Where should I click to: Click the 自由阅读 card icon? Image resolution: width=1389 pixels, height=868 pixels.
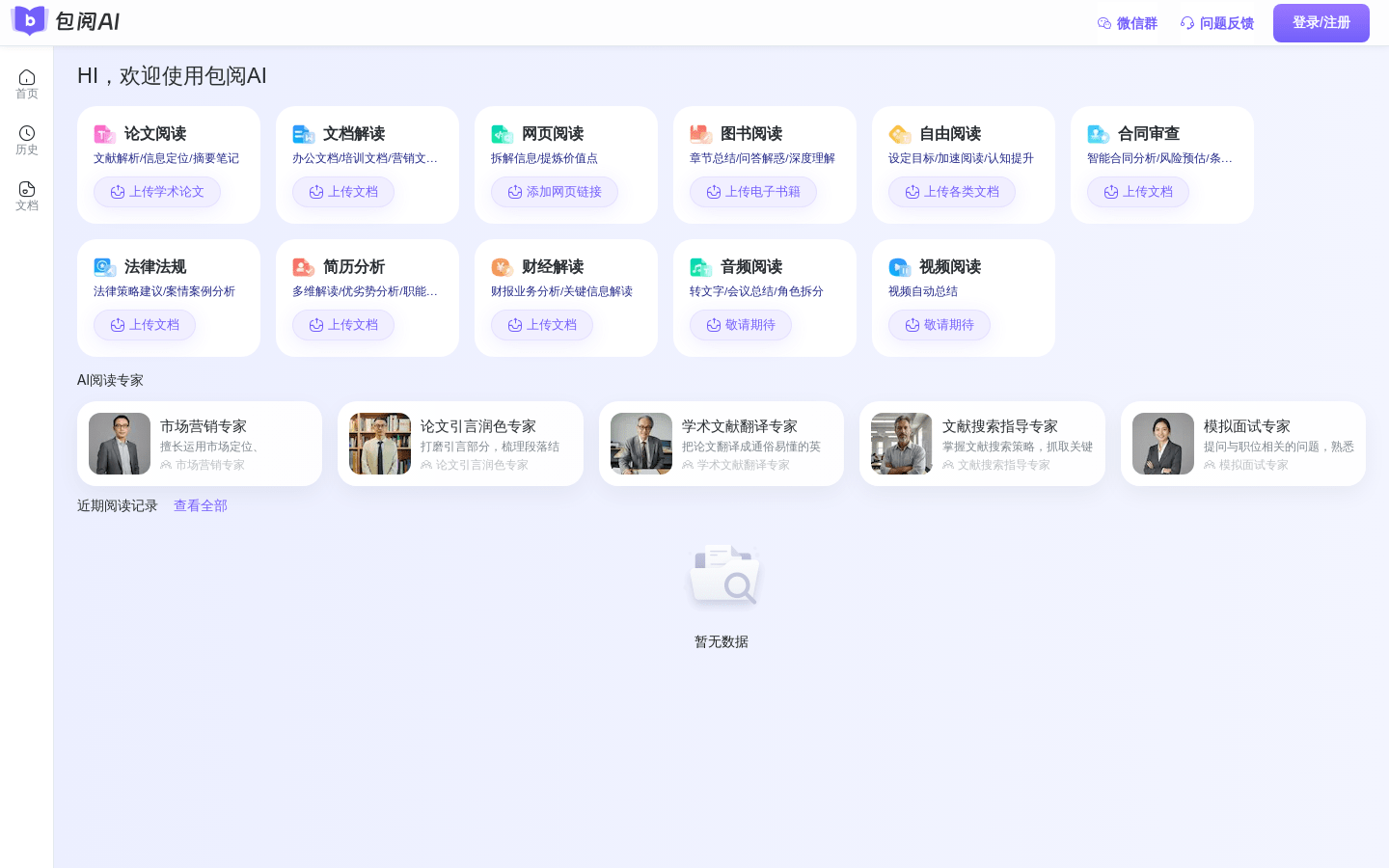899,134
